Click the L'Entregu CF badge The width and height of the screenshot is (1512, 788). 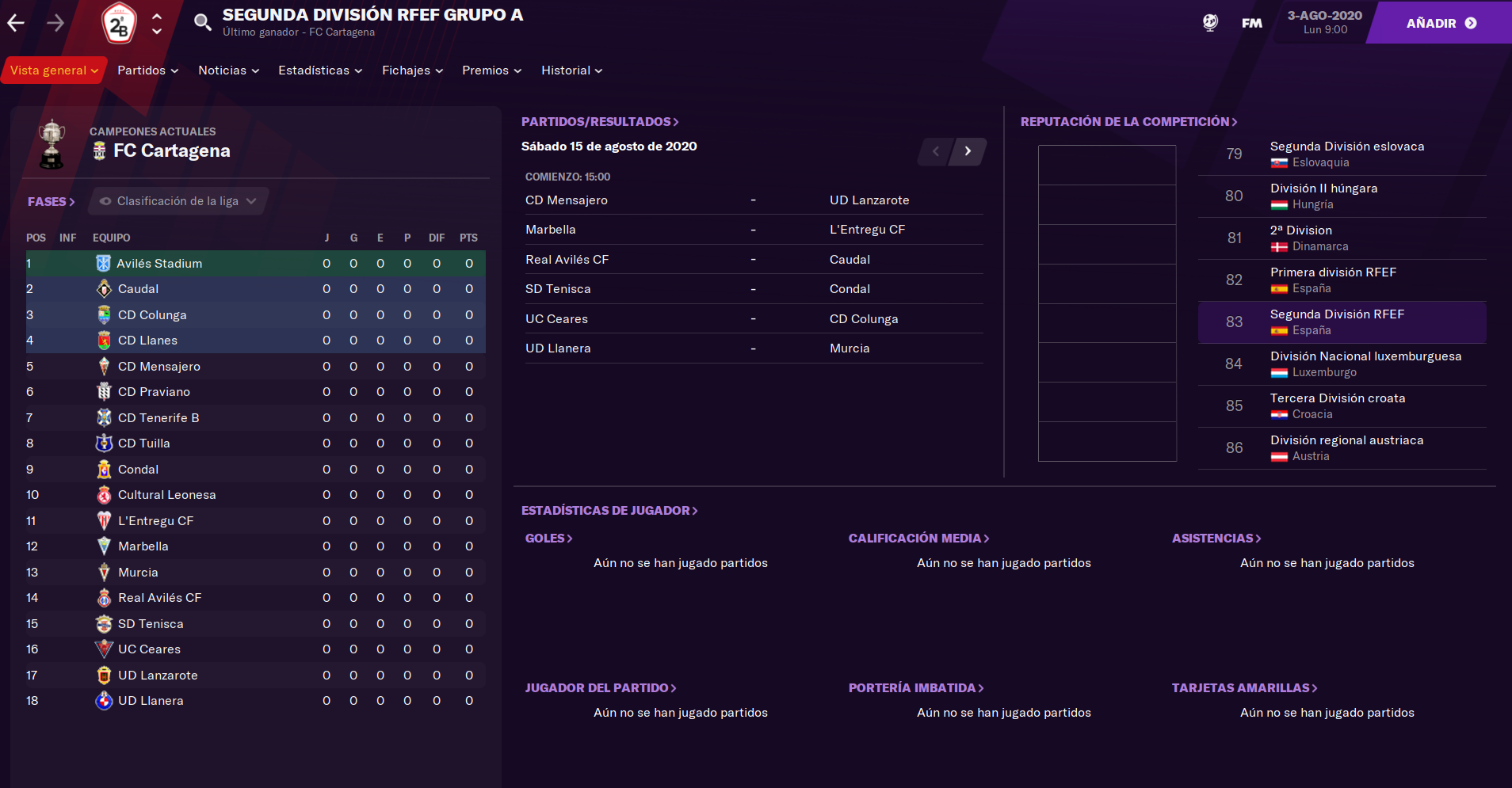pyautogui.click(x=104, y=521)
